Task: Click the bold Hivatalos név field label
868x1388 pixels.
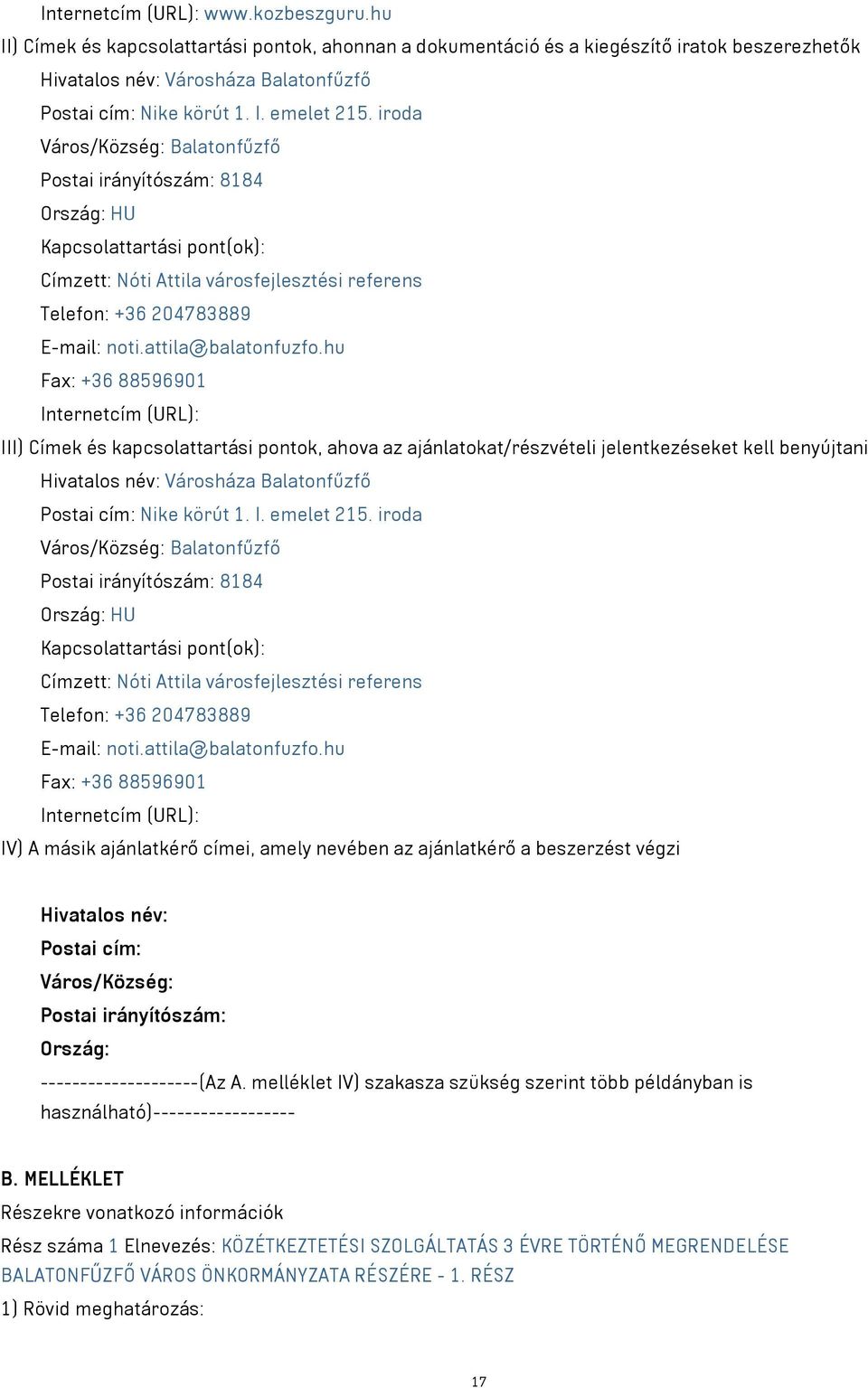Action: pyautogui.click(x=104, y=915)
